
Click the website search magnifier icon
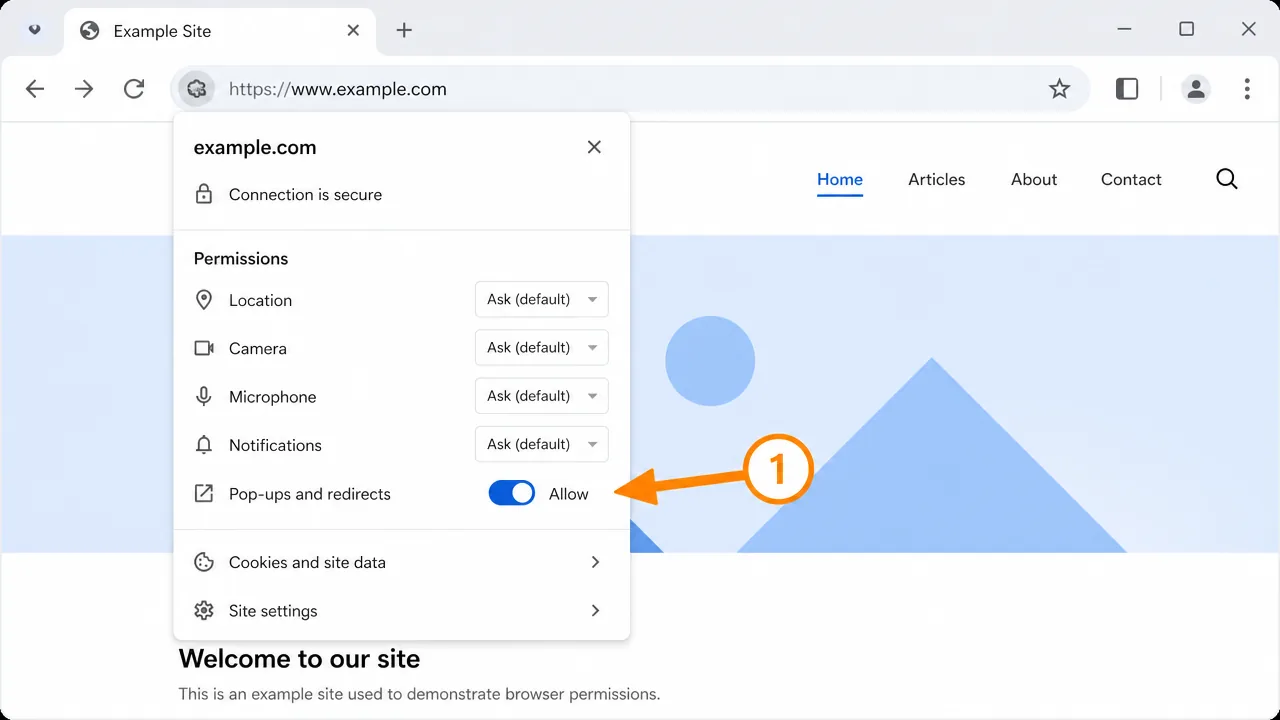point(1227,179)
